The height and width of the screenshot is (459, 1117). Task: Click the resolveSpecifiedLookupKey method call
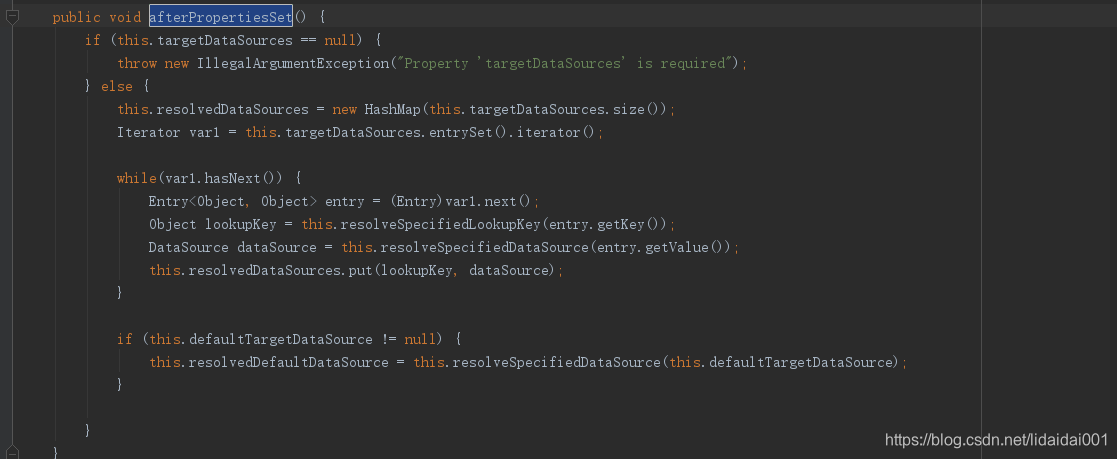tap(441, 225)
